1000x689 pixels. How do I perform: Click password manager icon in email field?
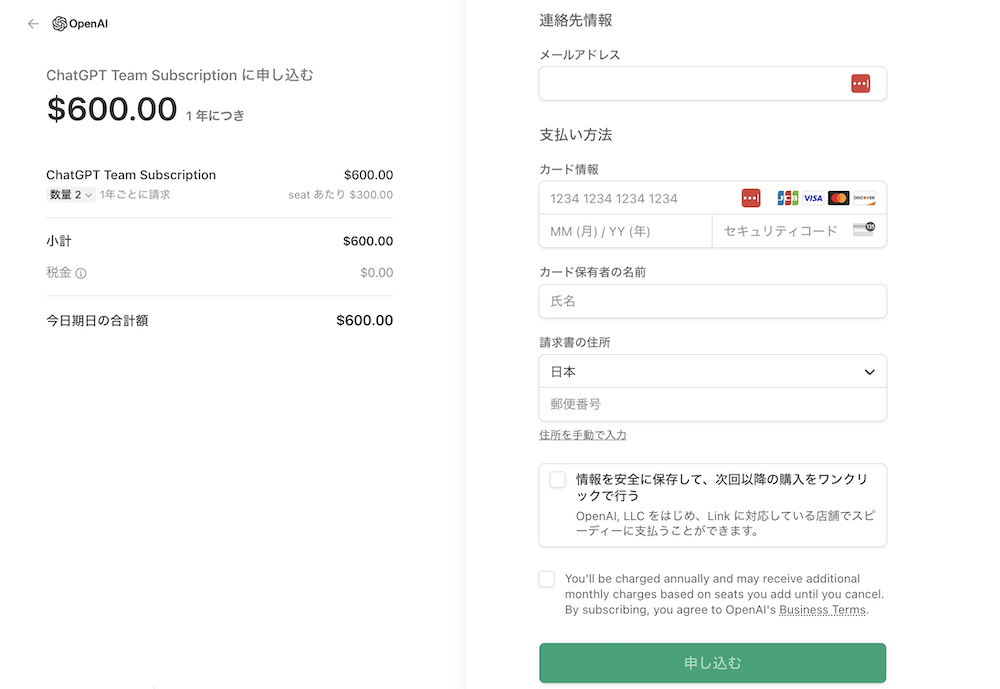tap(860, 84)
